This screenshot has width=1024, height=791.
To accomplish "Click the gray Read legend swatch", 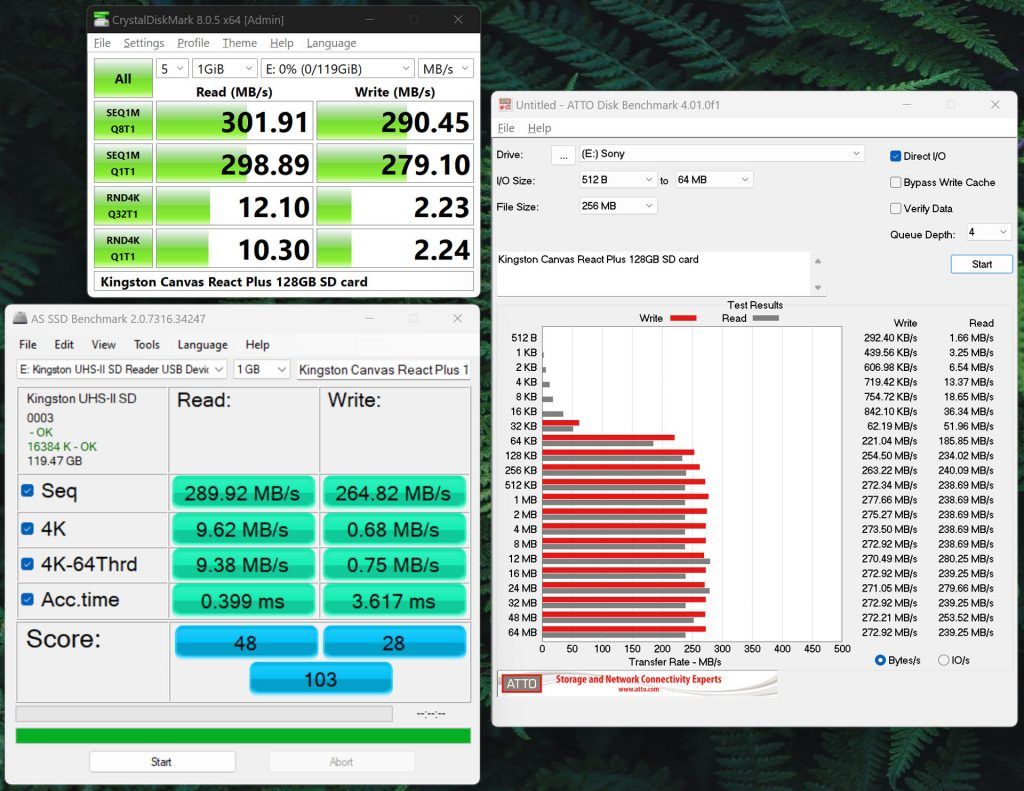I will coord(765,318).
